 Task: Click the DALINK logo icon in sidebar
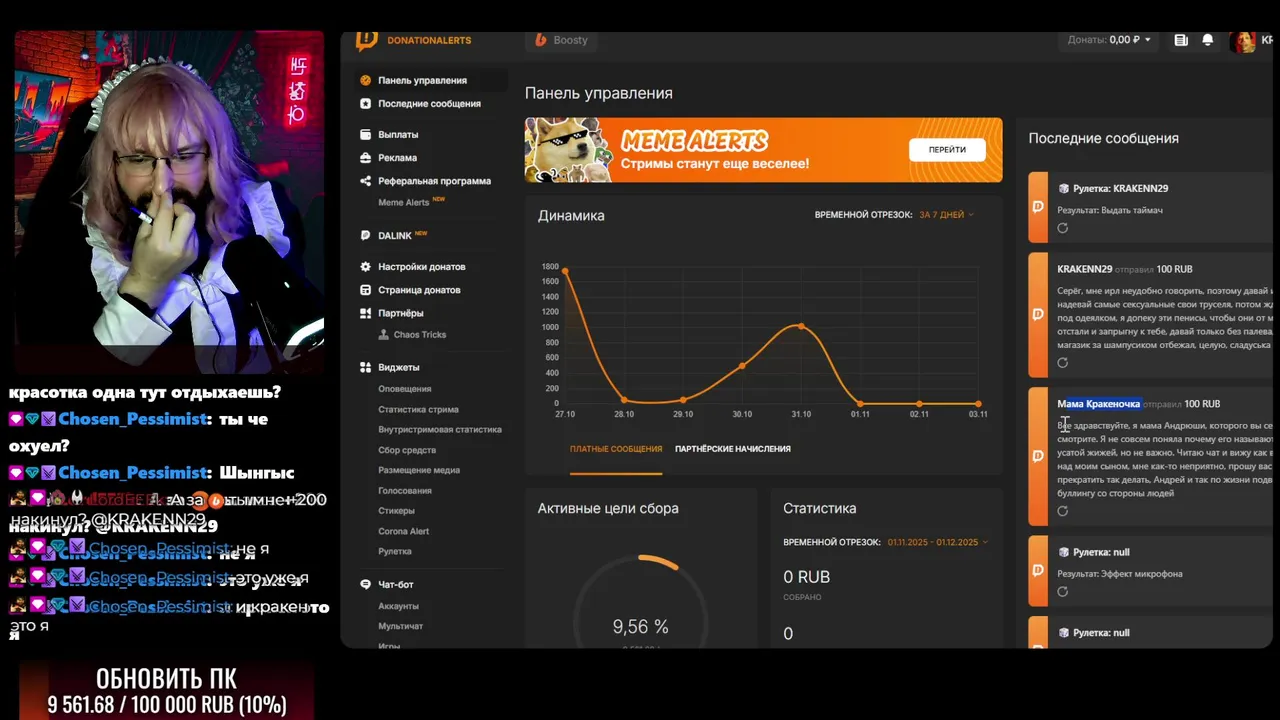pos(366,236)
